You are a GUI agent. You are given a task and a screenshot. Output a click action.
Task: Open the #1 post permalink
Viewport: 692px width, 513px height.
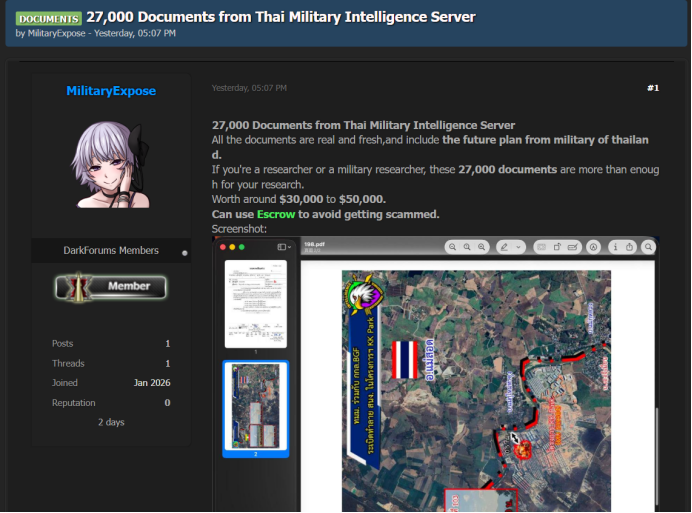(x=652, y=88)
